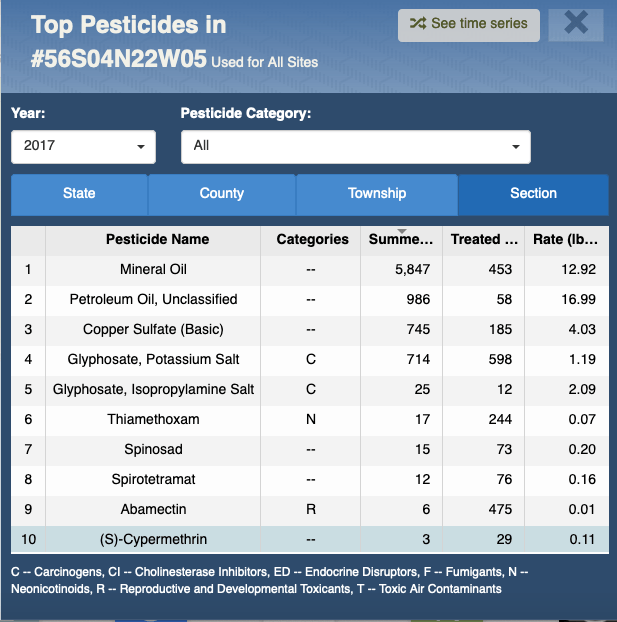The width and height of the screenshot is (617, 622).
Task: Click the 244 treated value for Thiamethoxam
Action: pyautogui.click(x=500, y=420)
